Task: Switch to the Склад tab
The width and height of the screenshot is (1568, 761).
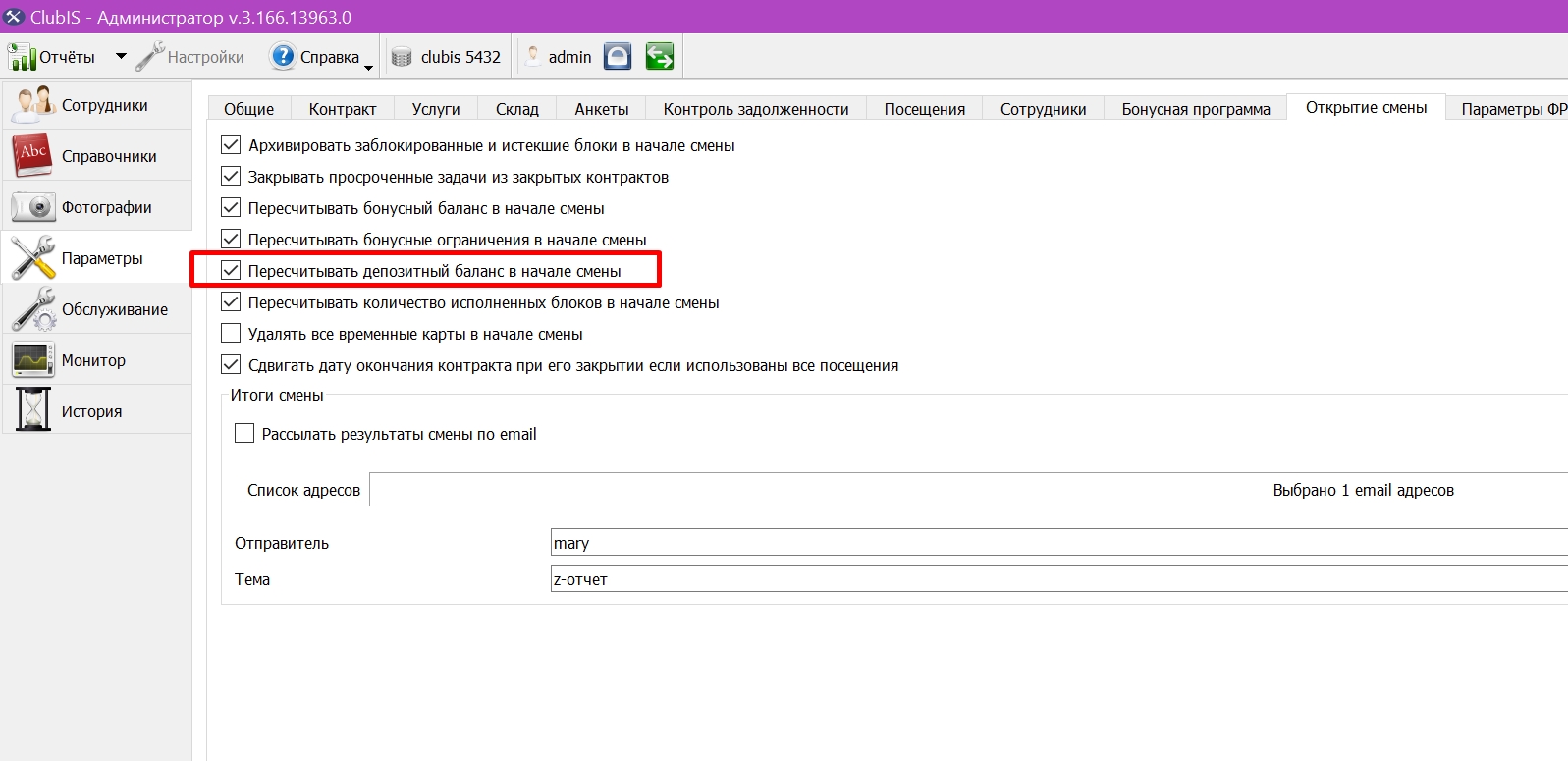Action: coord(517,109)
